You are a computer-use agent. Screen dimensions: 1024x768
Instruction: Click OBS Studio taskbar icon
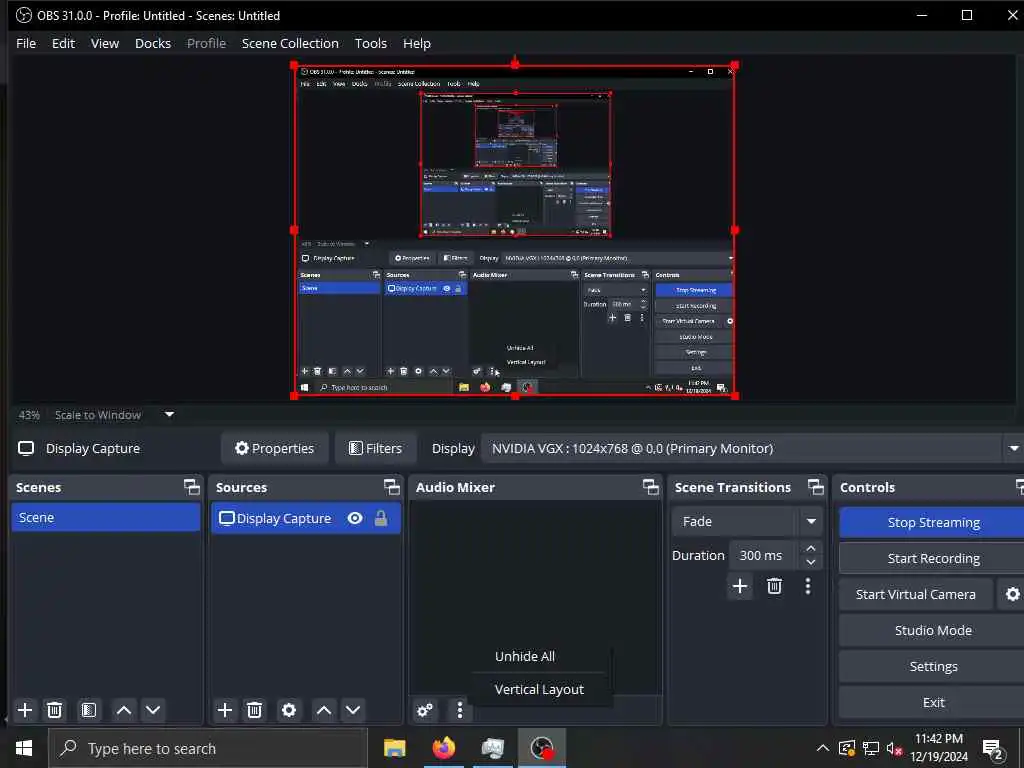(542, 748)
